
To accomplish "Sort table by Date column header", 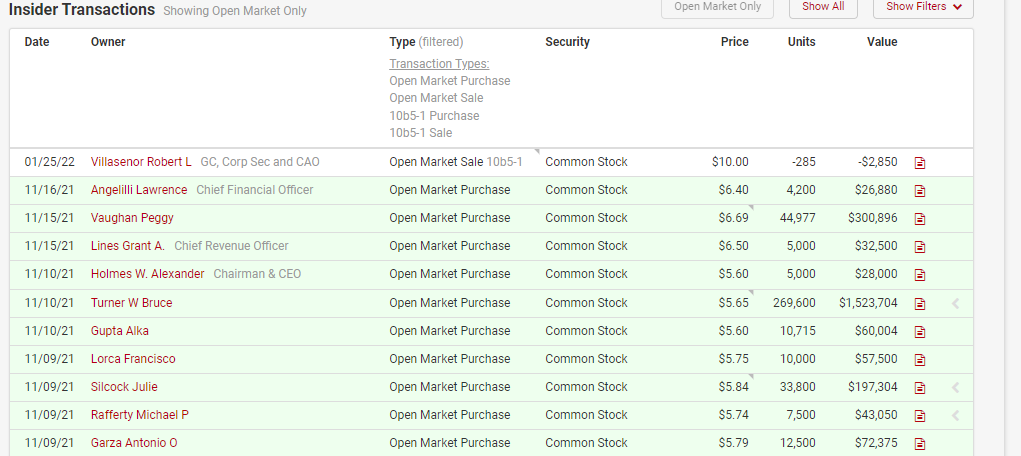I will 37,42.
